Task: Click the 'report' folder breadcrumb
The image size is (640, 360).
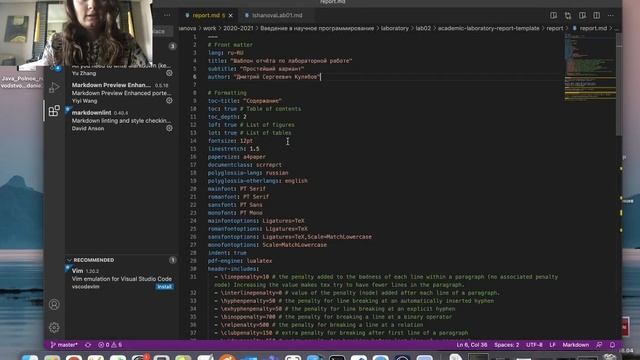Action: [x=555, y=29]
